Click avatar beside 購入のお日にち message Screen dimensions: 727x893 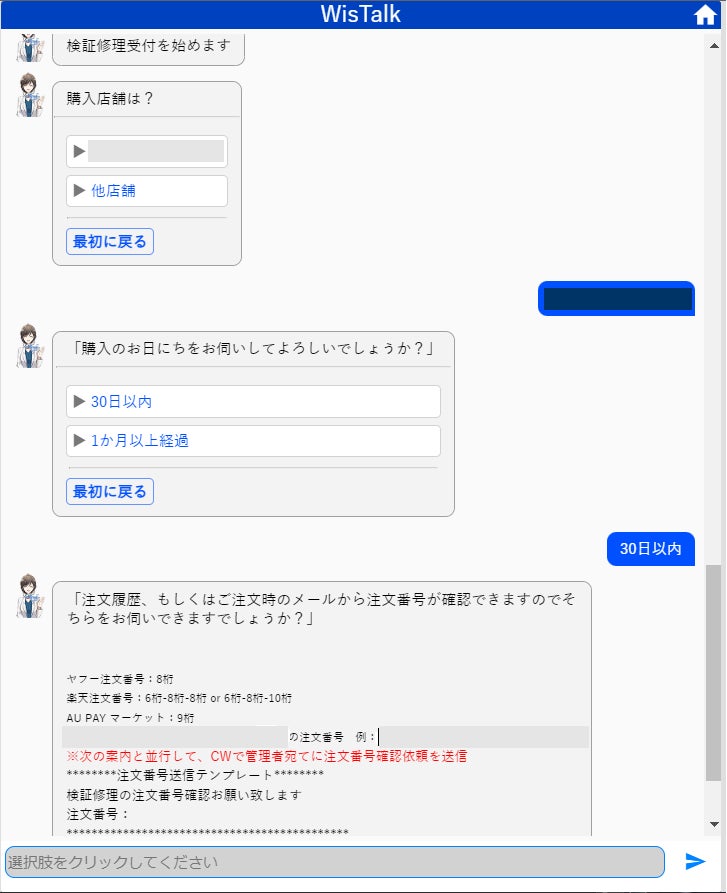[x=29, y=346]
